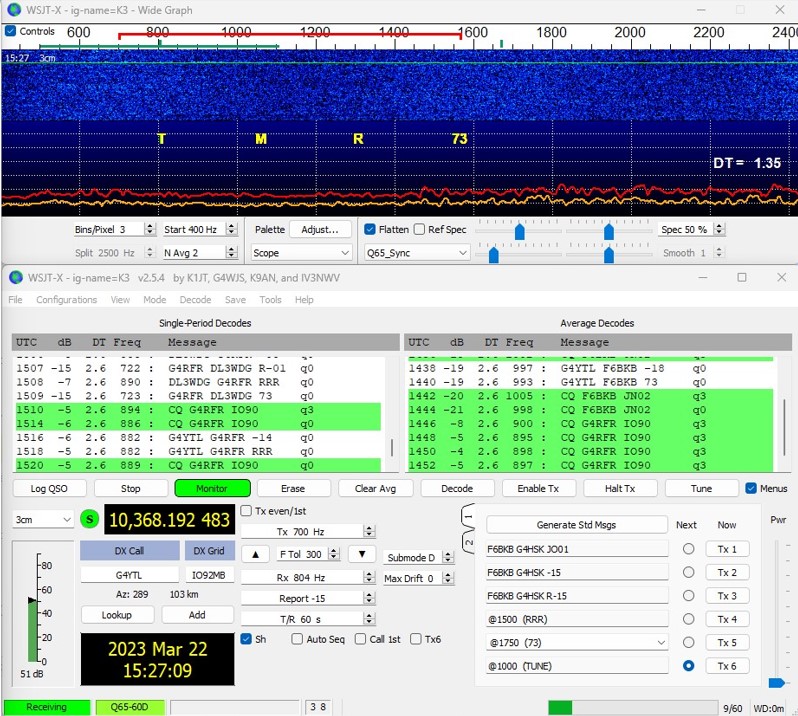Click the green S sync indicator icon
Image resolution: width=798 pixels, height=716 pixels.
point(91,519)
